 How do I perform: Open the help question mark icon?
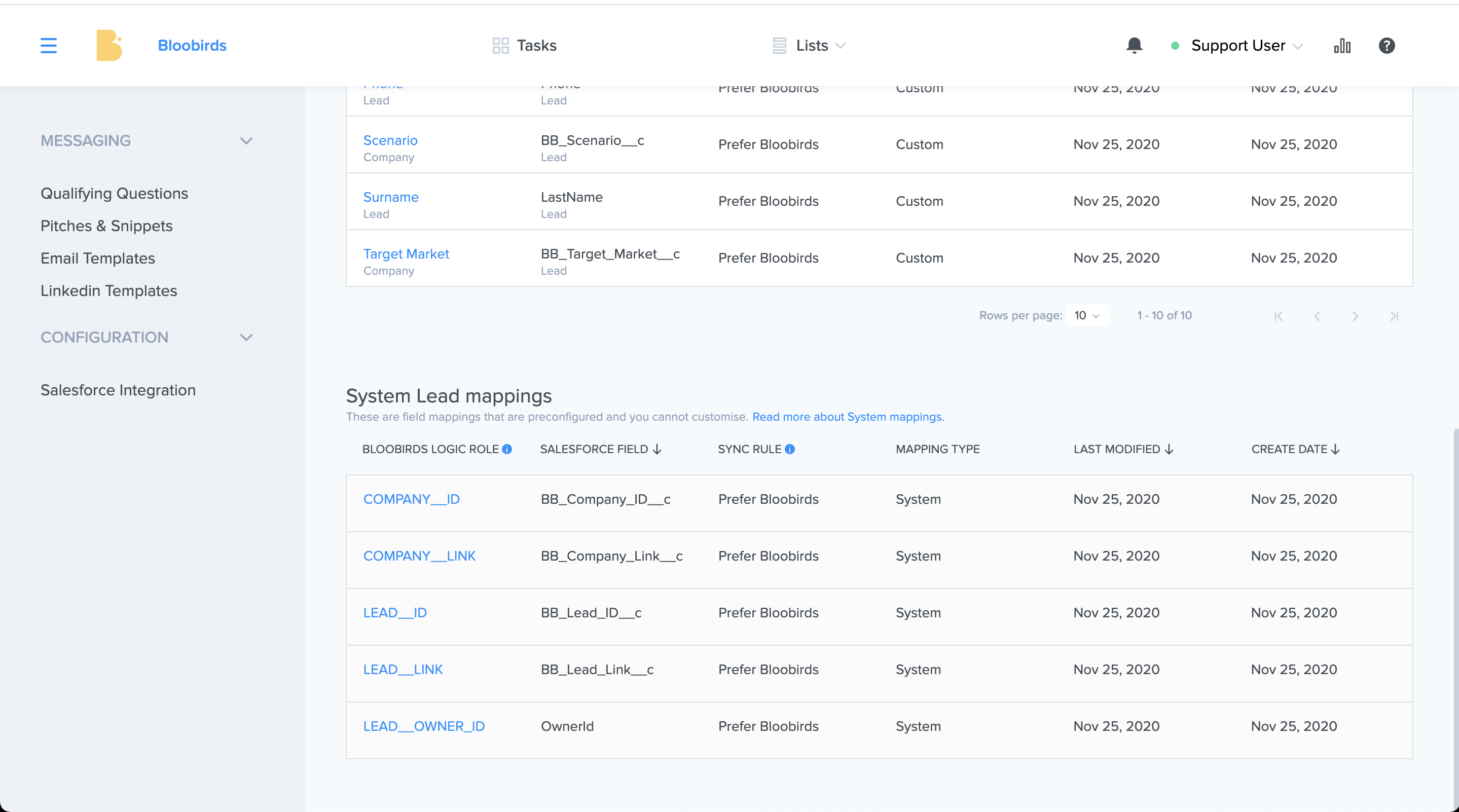coord(1387,45)
